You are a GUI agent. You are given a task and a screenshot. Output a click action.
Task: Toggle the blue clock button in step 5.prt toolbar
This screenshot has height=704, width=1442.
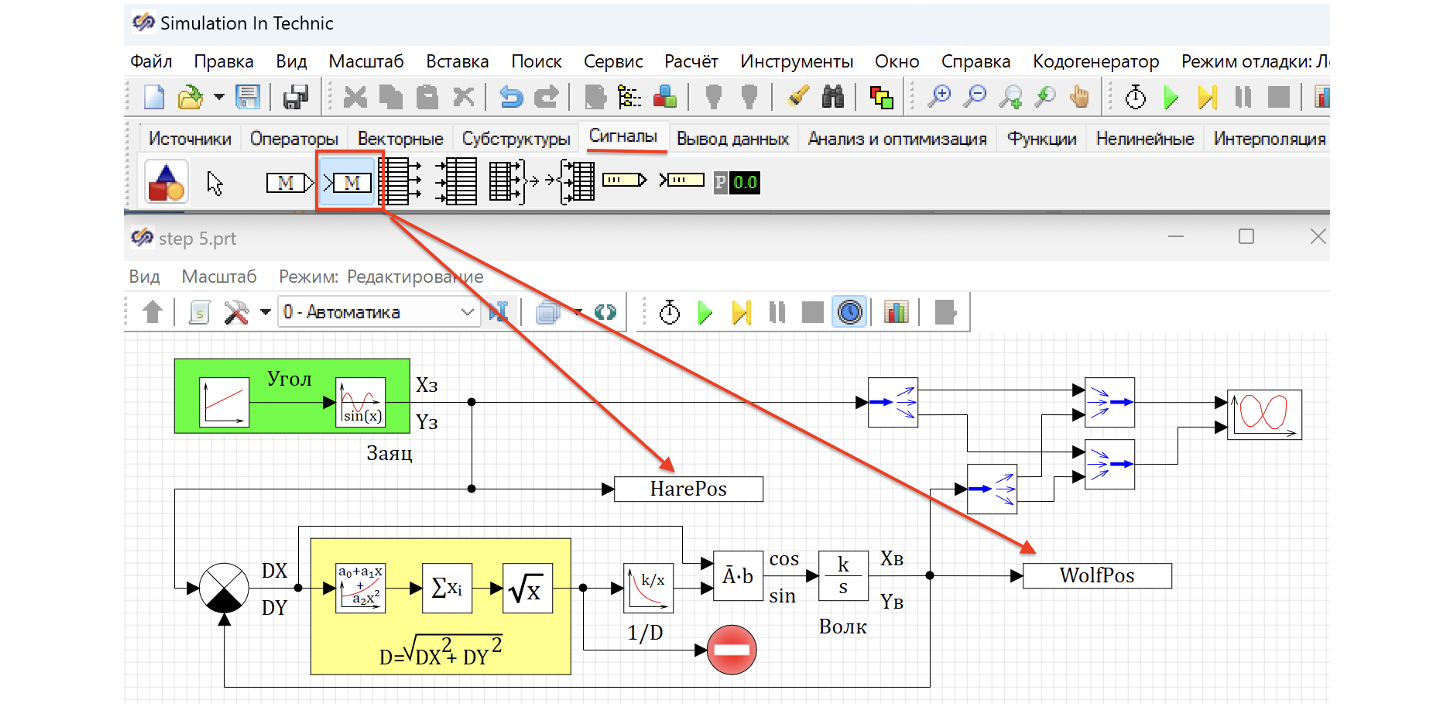(x=850, y=312)
